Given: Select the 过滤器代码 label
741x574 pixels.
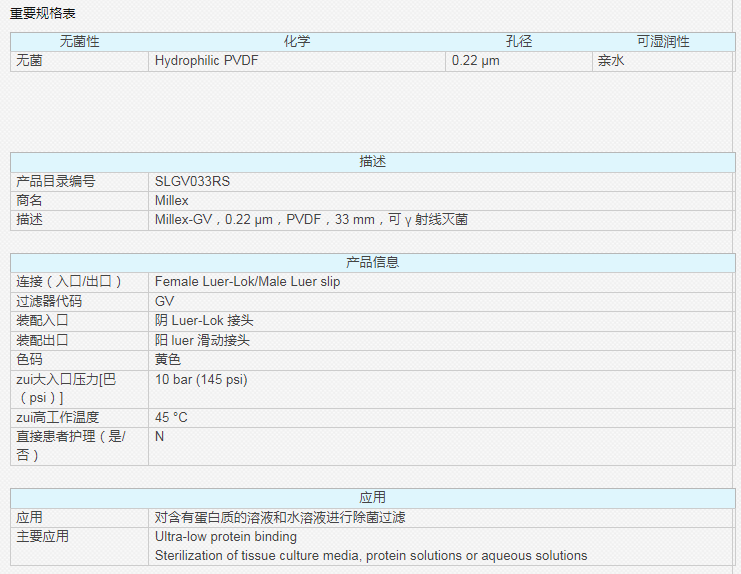Looking at the screenshot, I should [49, 301].
